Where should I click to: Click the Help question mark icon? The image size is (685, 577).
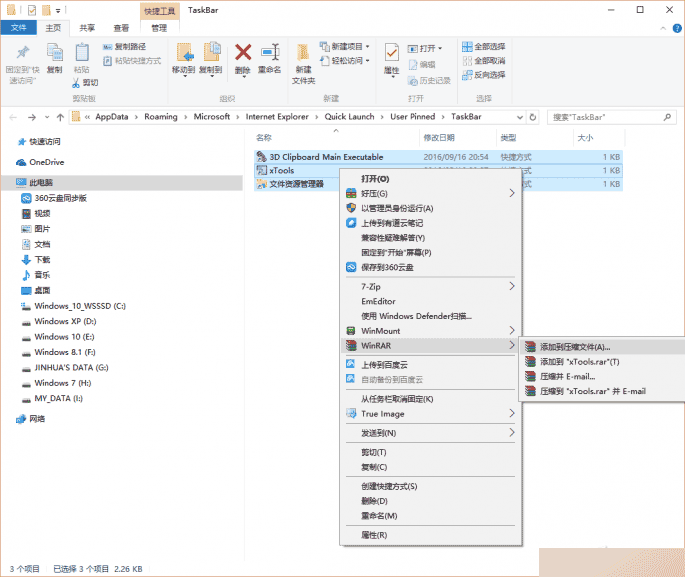tap(677, 28)
